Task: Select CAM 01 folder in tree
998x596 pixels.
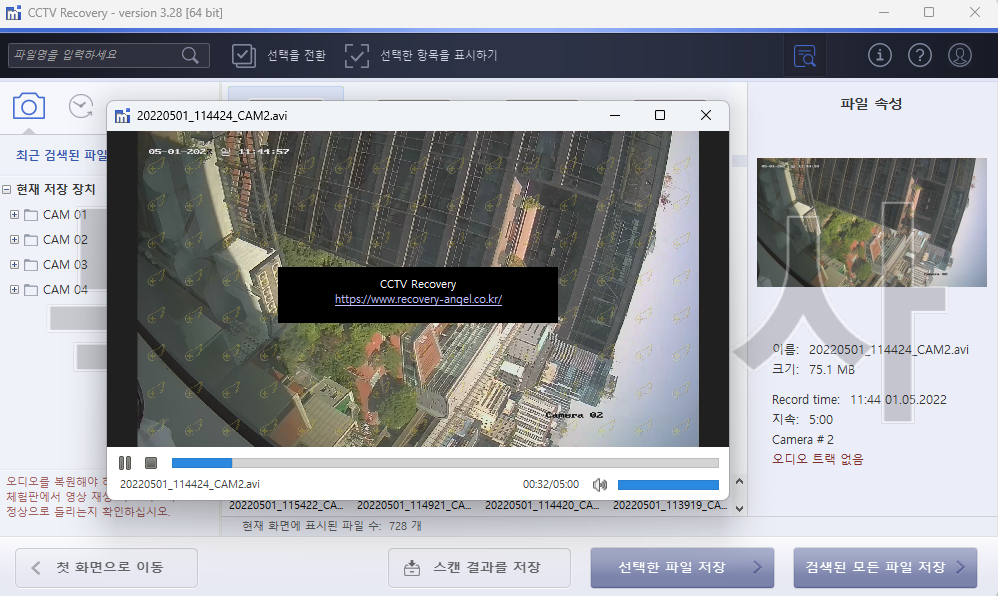Action: 56,215
